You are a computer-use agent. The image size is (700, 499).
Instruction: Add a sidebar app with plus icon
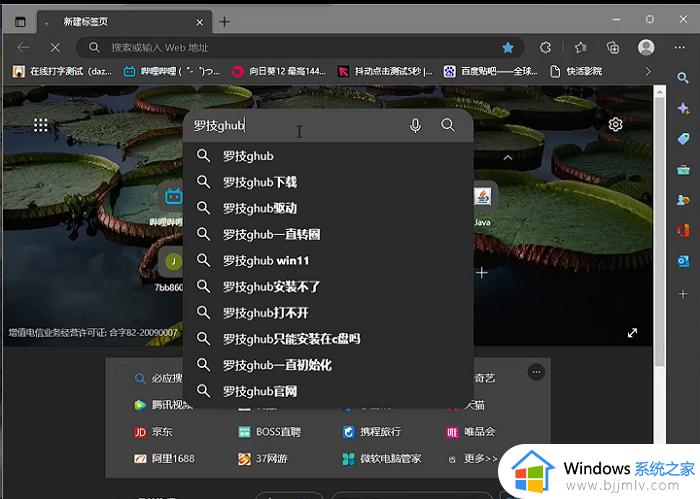click(683, 294)
